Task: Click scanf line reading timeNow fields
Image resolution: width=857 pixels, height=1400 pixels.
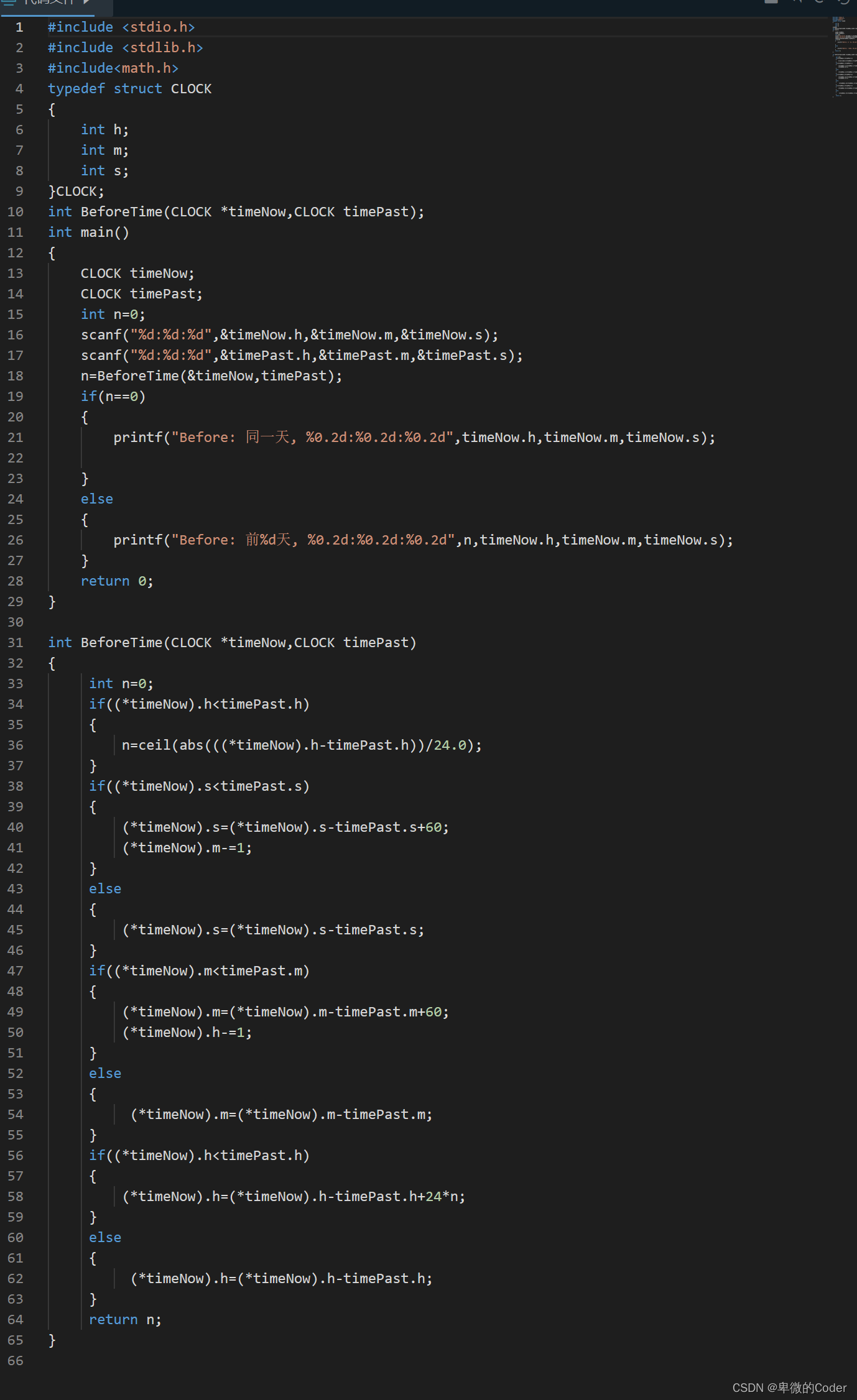Action: 289,335
